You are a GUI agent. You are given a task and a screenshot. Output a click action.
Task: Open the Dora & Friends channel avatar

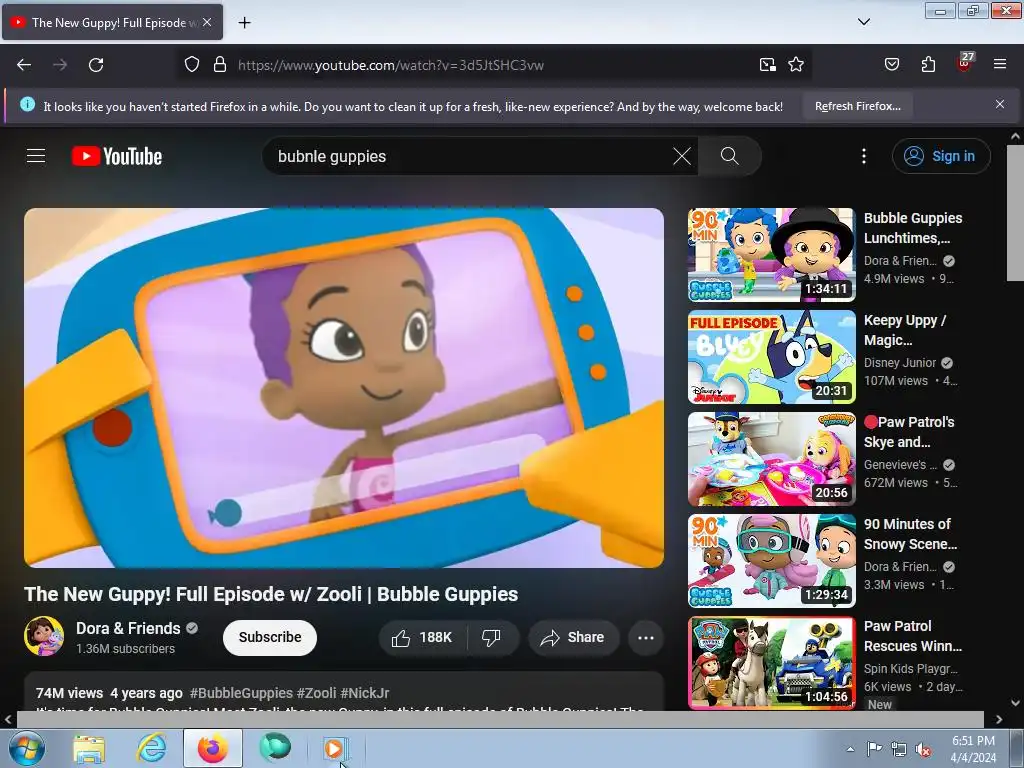pos(44,635)
